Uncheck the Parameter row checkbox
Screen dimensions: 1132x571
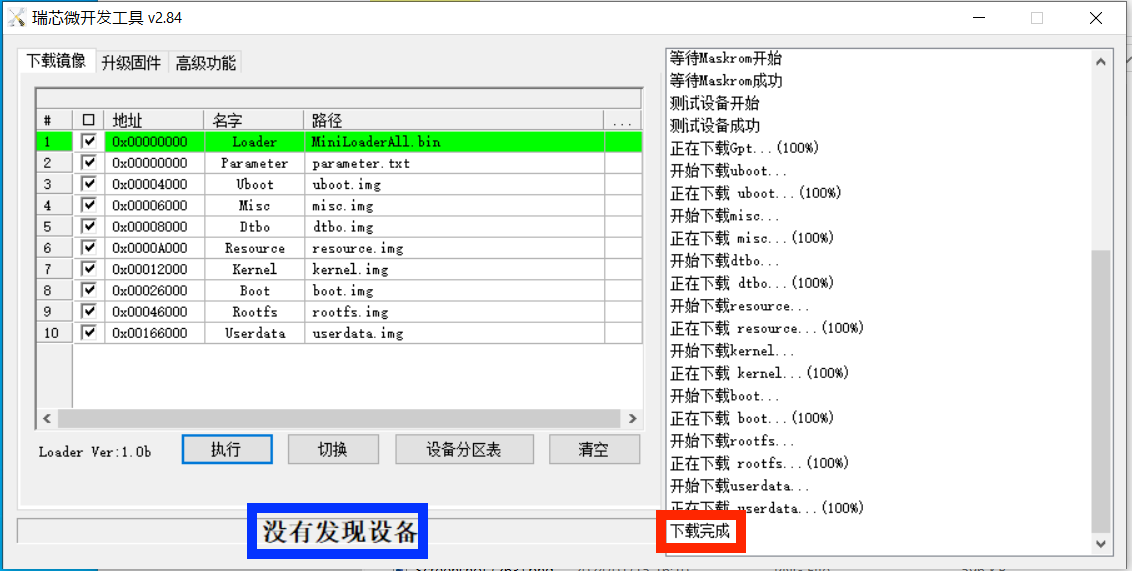pyautogui.click(x=89, y=163)
